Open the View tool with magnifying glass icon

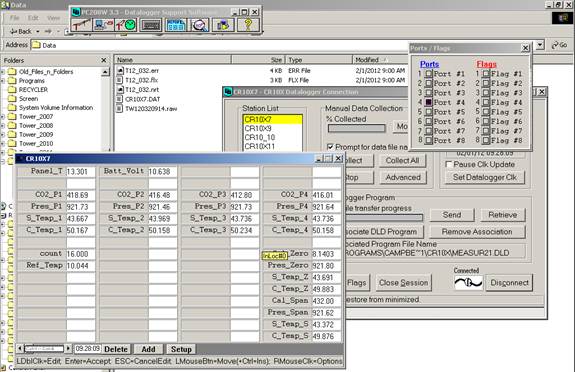pyautogui.click(x=199, y=25)
